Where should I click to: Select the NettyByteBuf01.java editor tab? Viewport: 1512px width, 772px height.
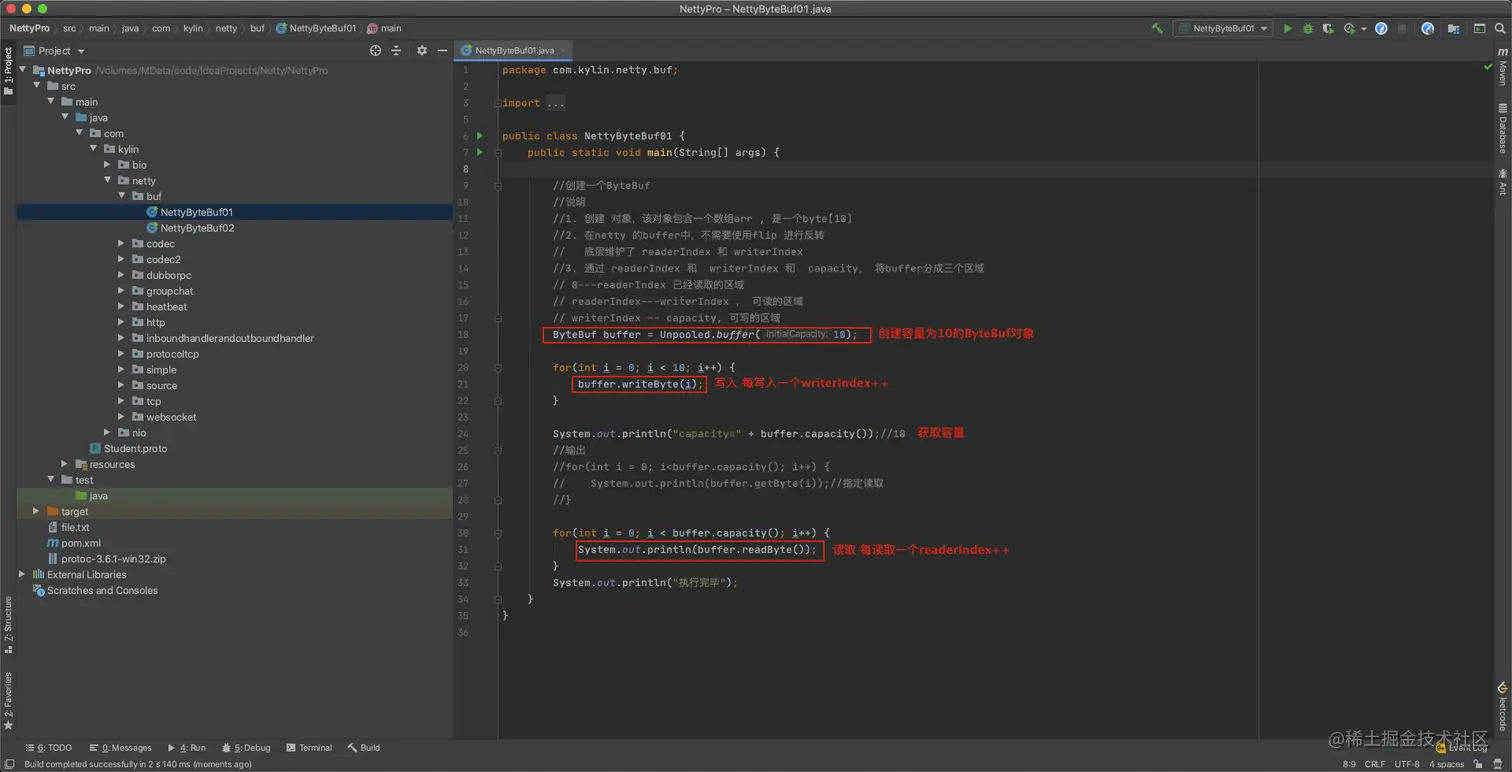(x=513, y=51)
